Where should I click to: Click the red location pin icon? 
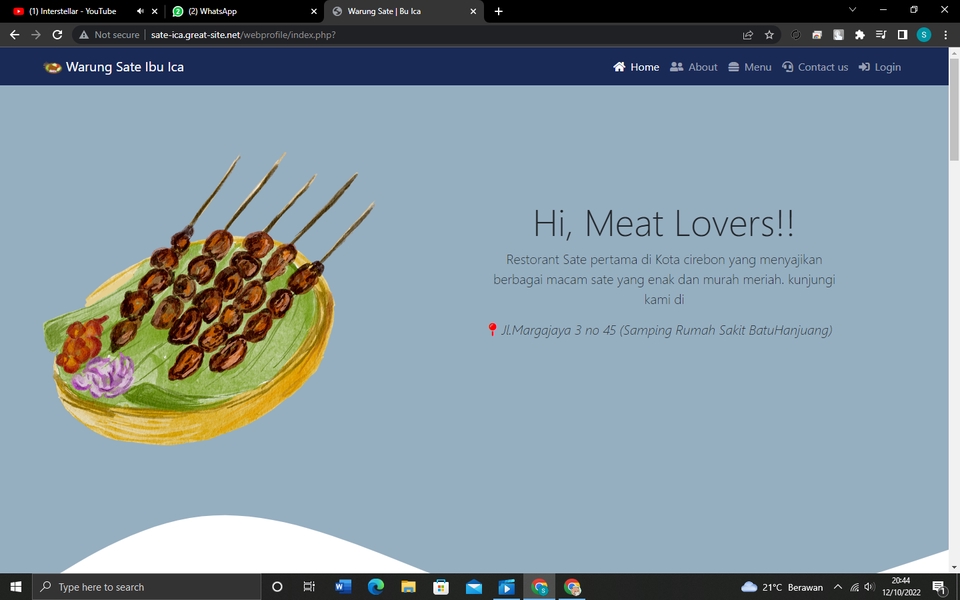[x=492, y=329]
